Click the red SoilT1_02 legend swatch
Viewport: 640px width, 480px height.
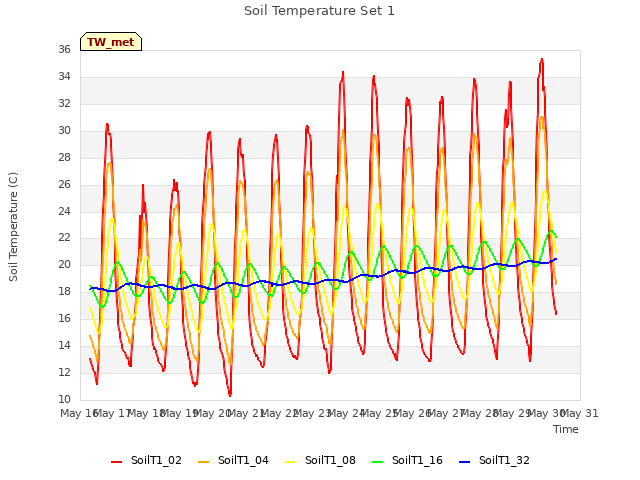[117, 462]
